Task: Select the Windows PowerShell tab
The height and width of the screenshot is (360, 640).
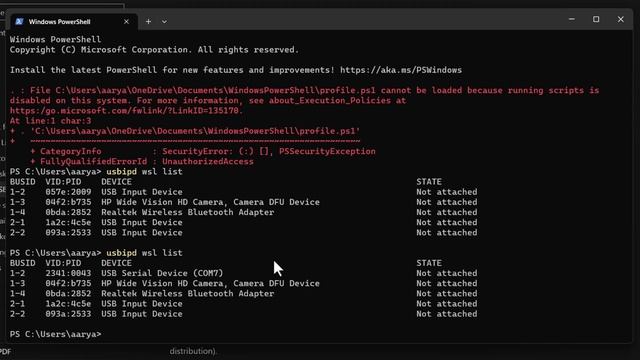Action: (x=73, y=22)
